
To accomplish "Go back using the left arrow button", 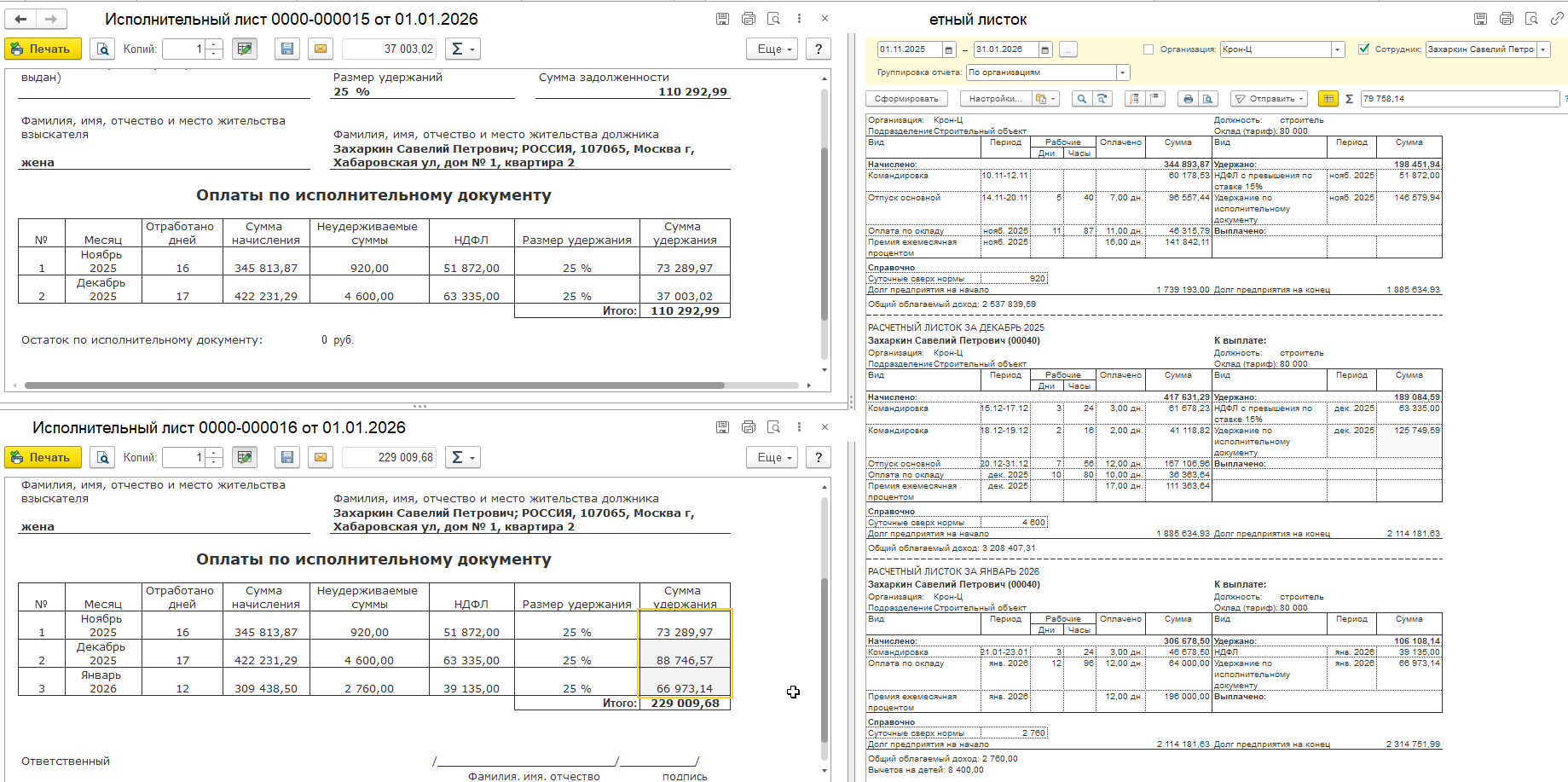I will point(20,19).
